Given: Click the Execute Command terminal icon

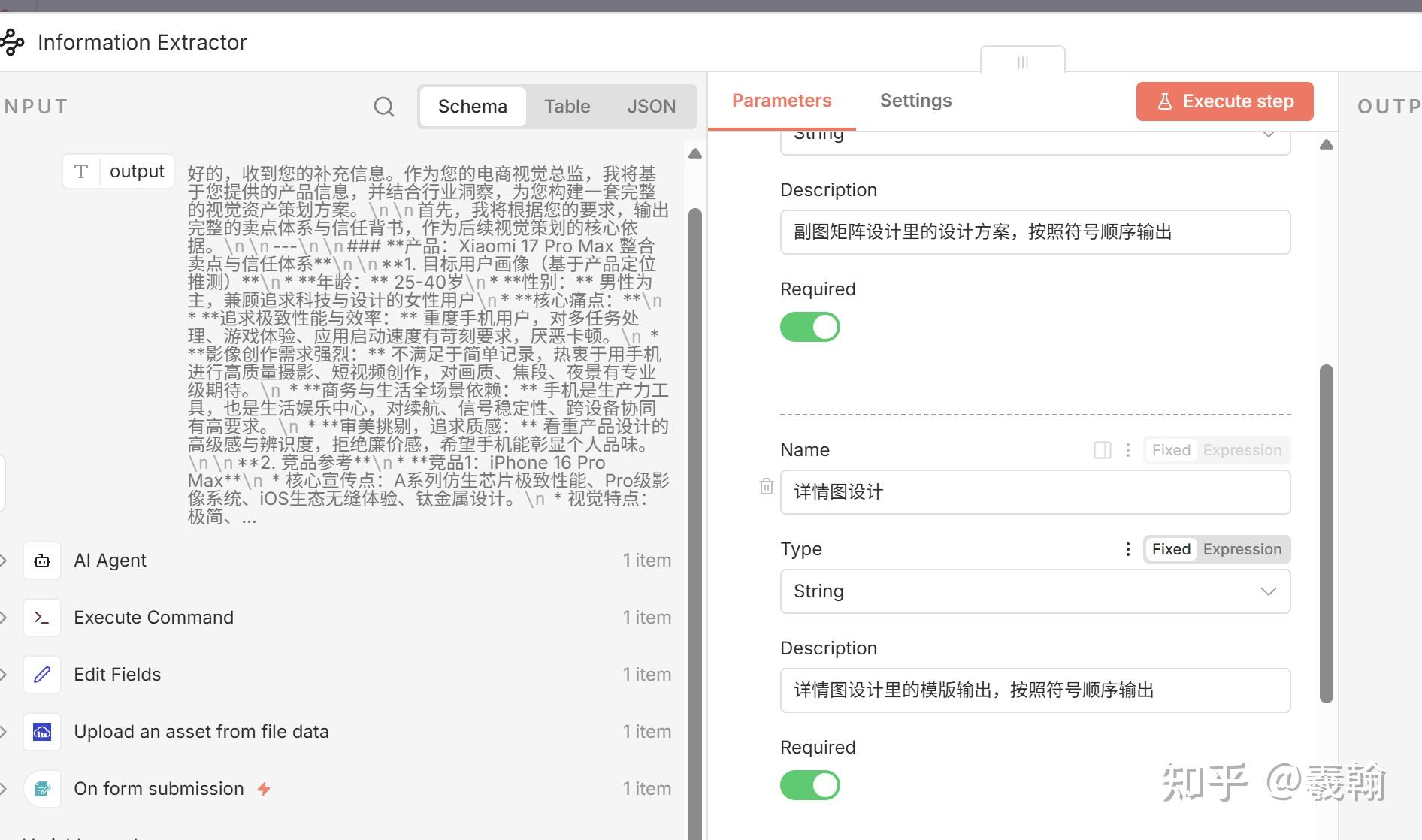Looking at the screenshot, I should [x=42, y=618].
